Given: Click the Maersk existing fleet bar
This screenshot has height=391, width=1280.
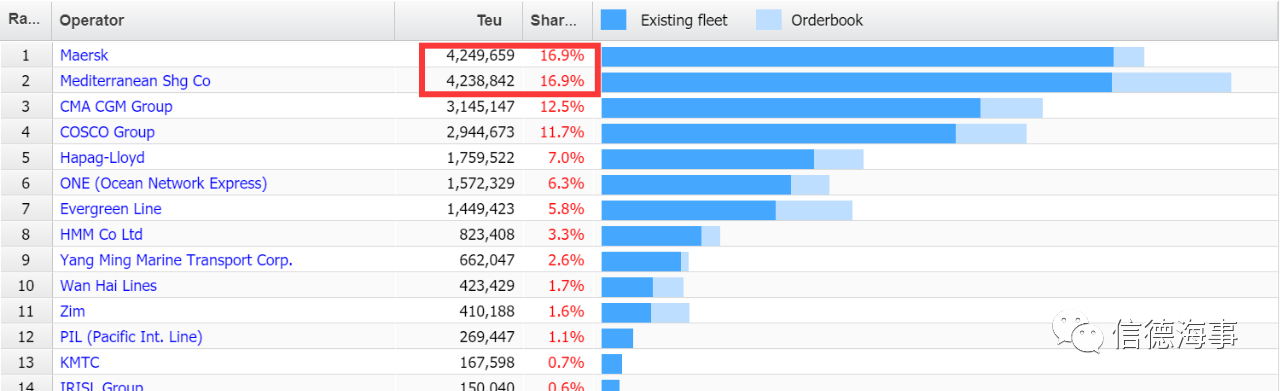Looking at the screenshot, I should click(x=858, y=56).
